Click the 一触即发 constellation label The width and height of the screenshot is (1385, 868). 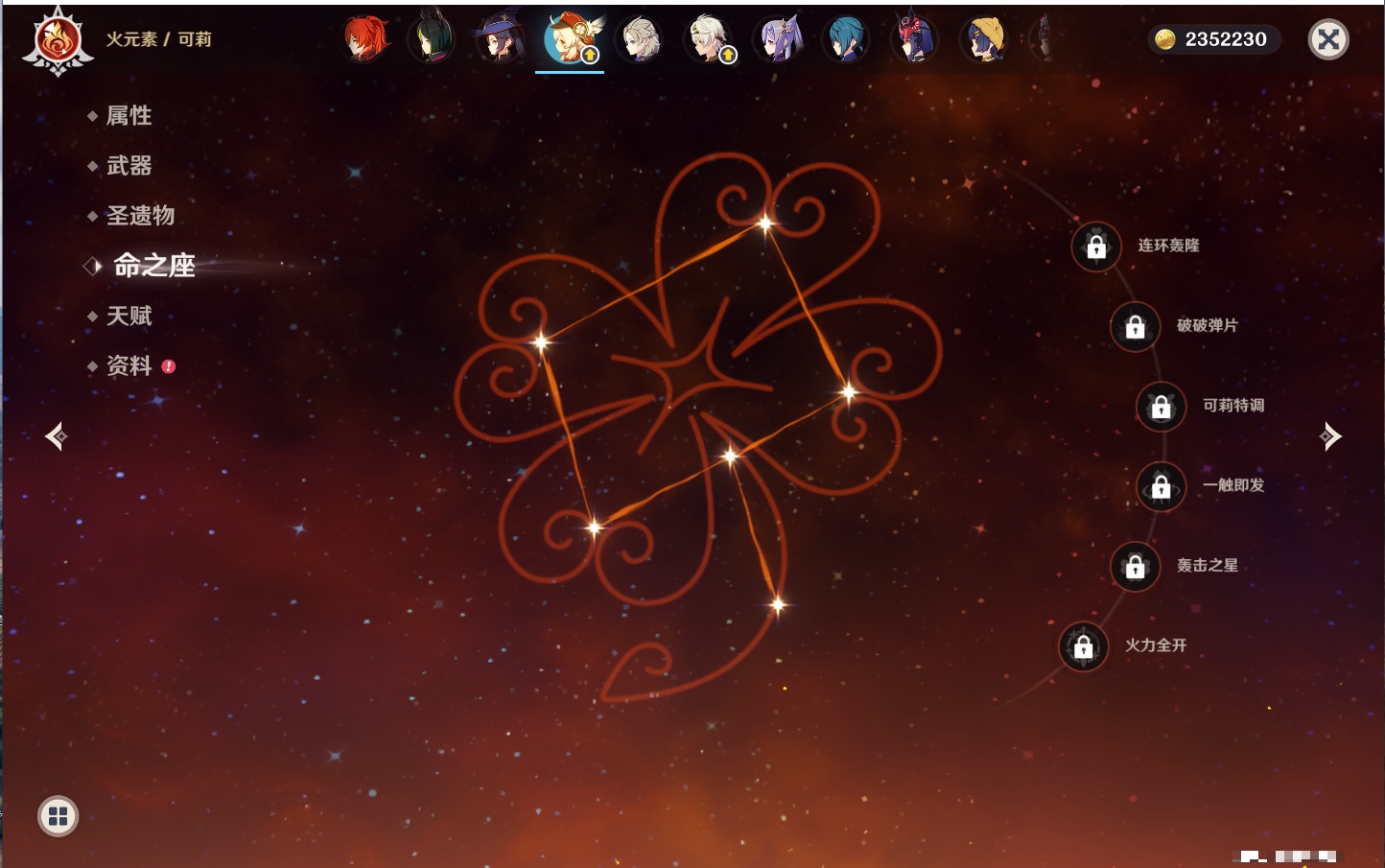pyautogui.click(x=1233, y=485)
